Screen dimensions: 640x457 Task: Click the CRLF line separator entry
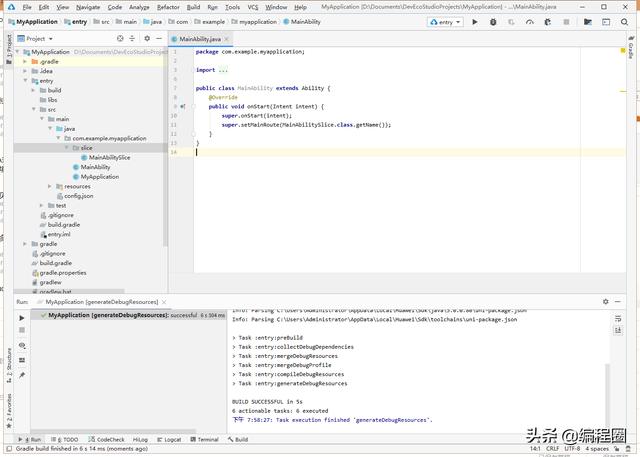pos(552,448)
